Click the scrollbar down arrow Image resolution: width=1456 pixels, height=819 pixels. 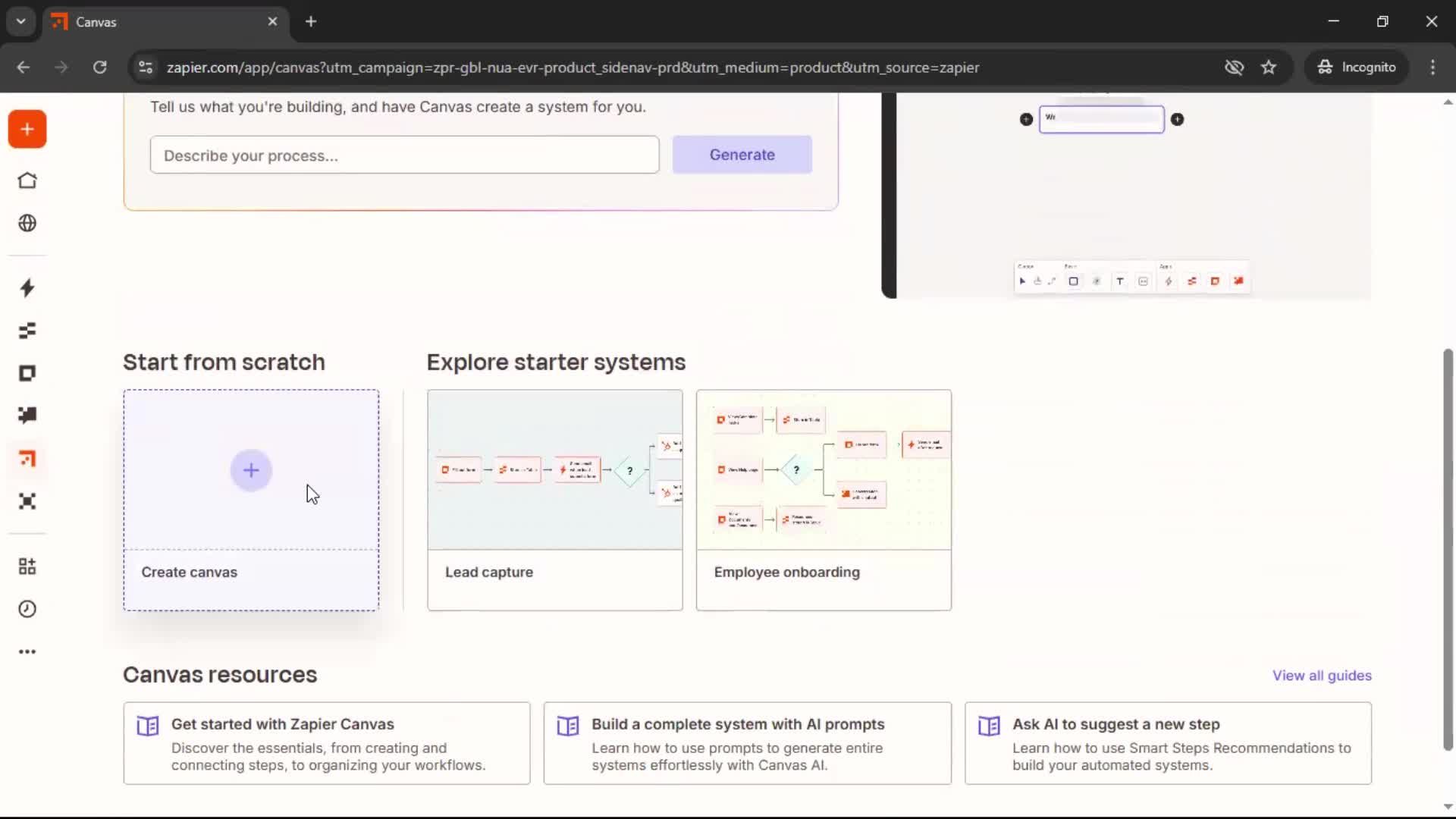[1448, 807]
